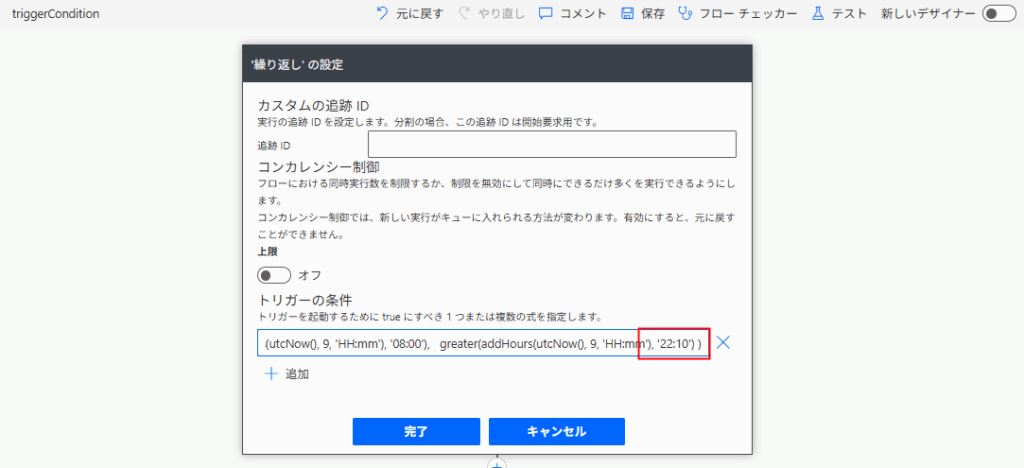
Task: Click the キャンセル button
Action: [x=556, y=431]
